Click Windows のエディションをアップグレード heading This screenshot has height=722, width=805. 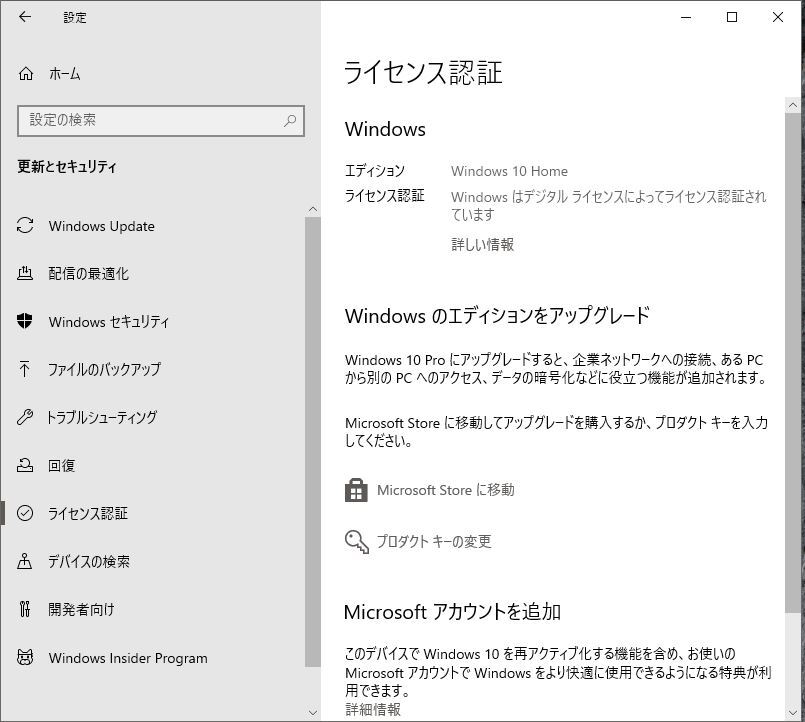point(497,315)
